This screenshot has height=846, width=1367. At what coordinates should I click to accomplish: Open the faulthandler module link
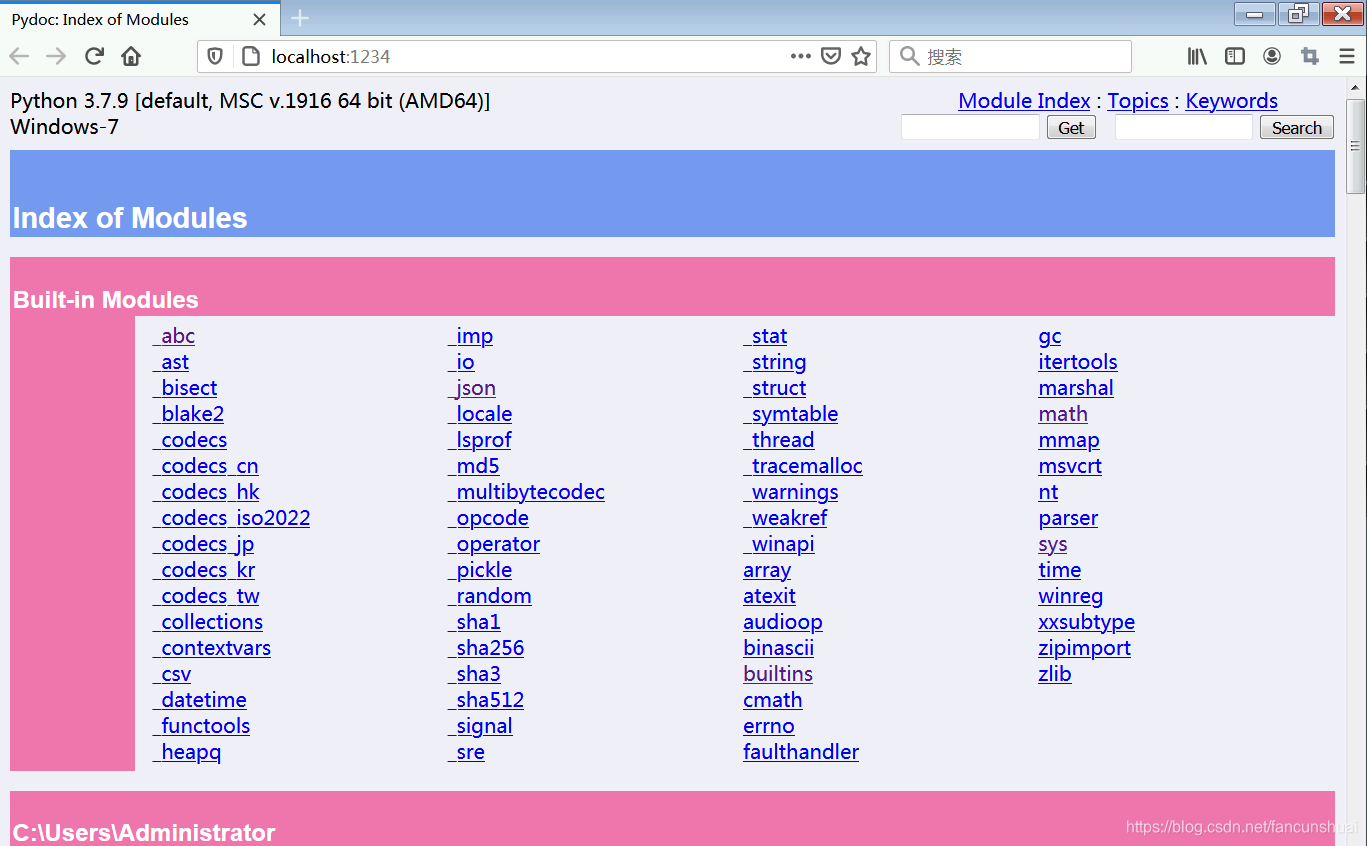[801, 752]
